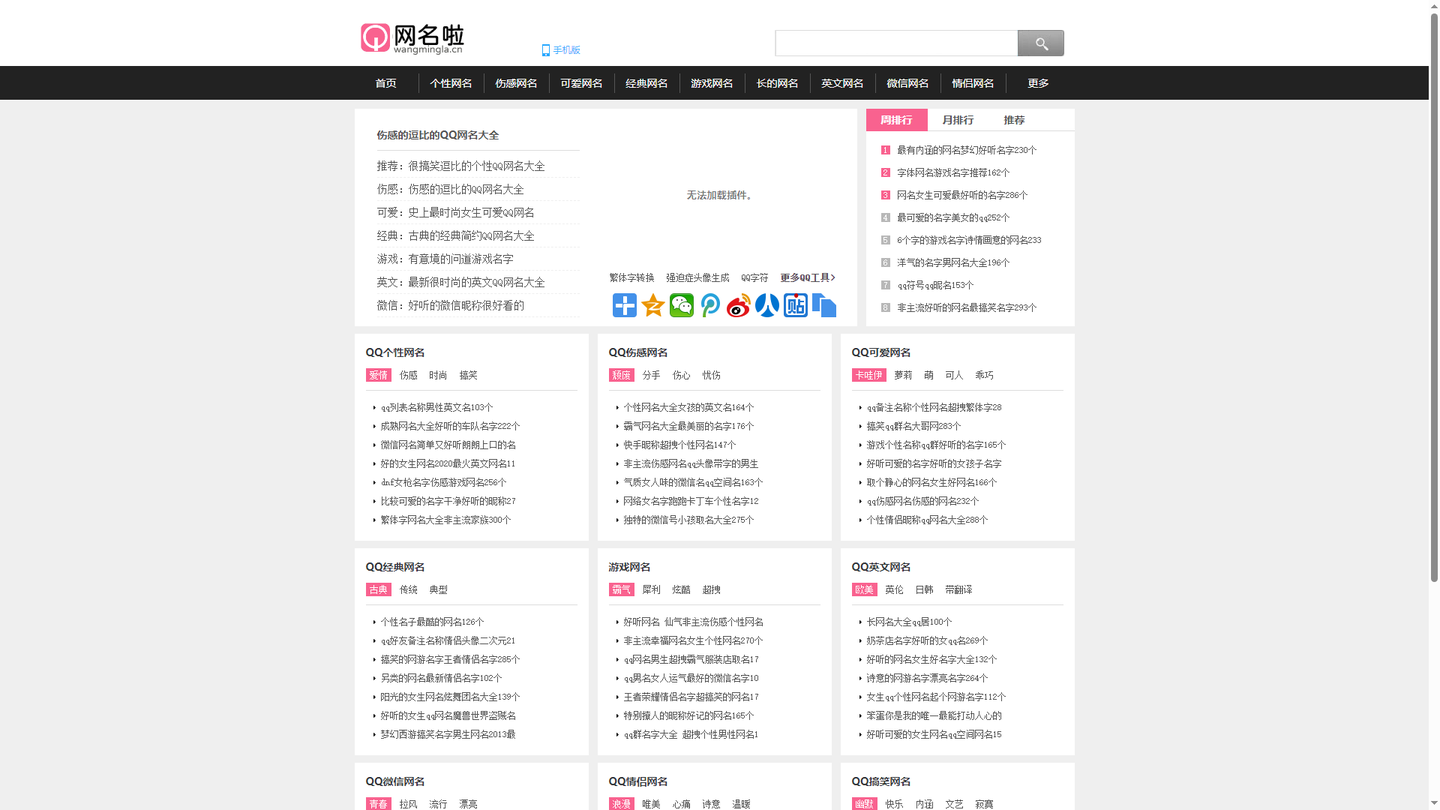Viewport: 1440px width, 810px height.
Task: Click inside the search text box
Action: coord(897,43)
